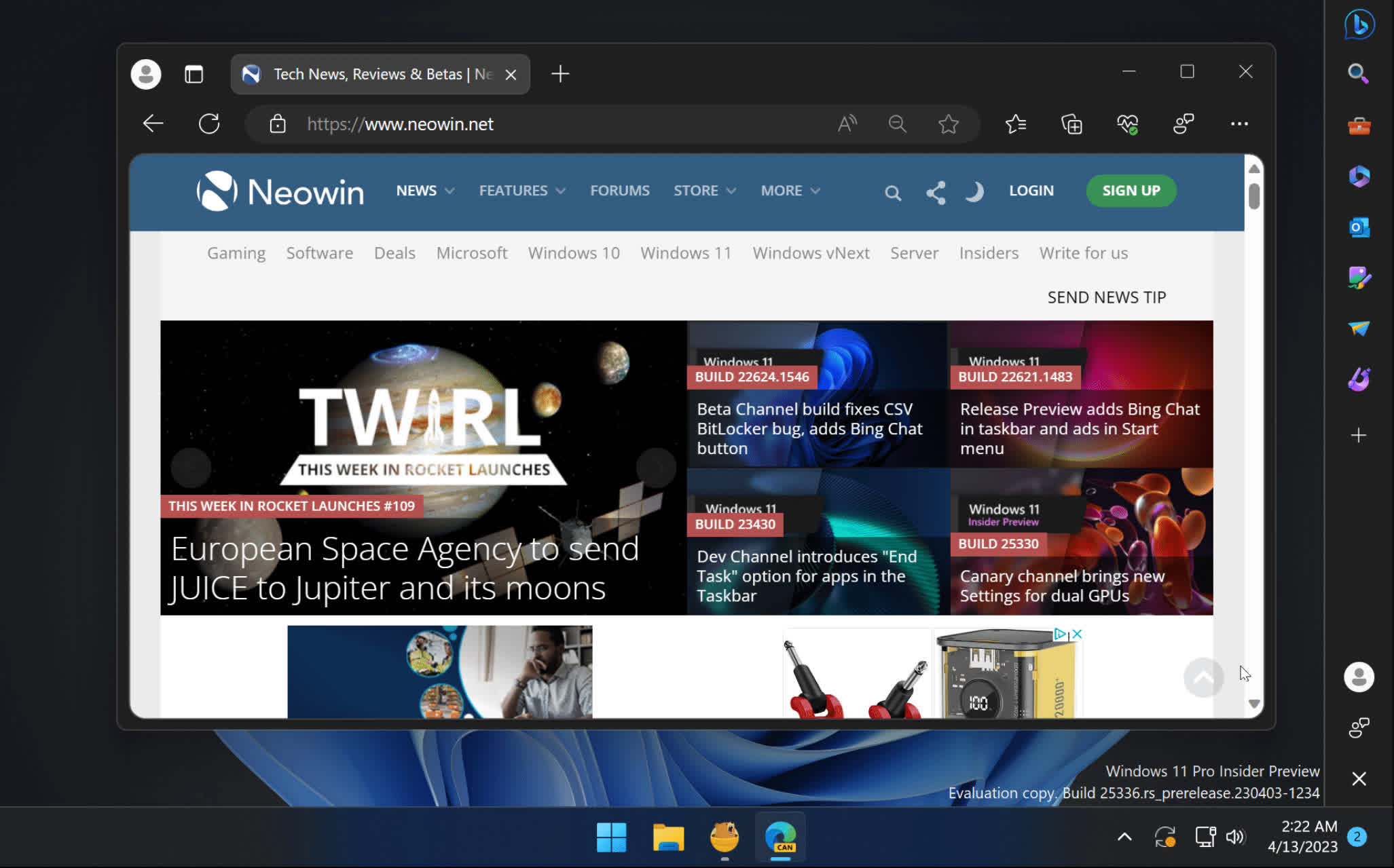The height and width of the screenshot is (868, 1394).
Task: Open Browser essentials heart icon
Action: [x=1128, y=124]
